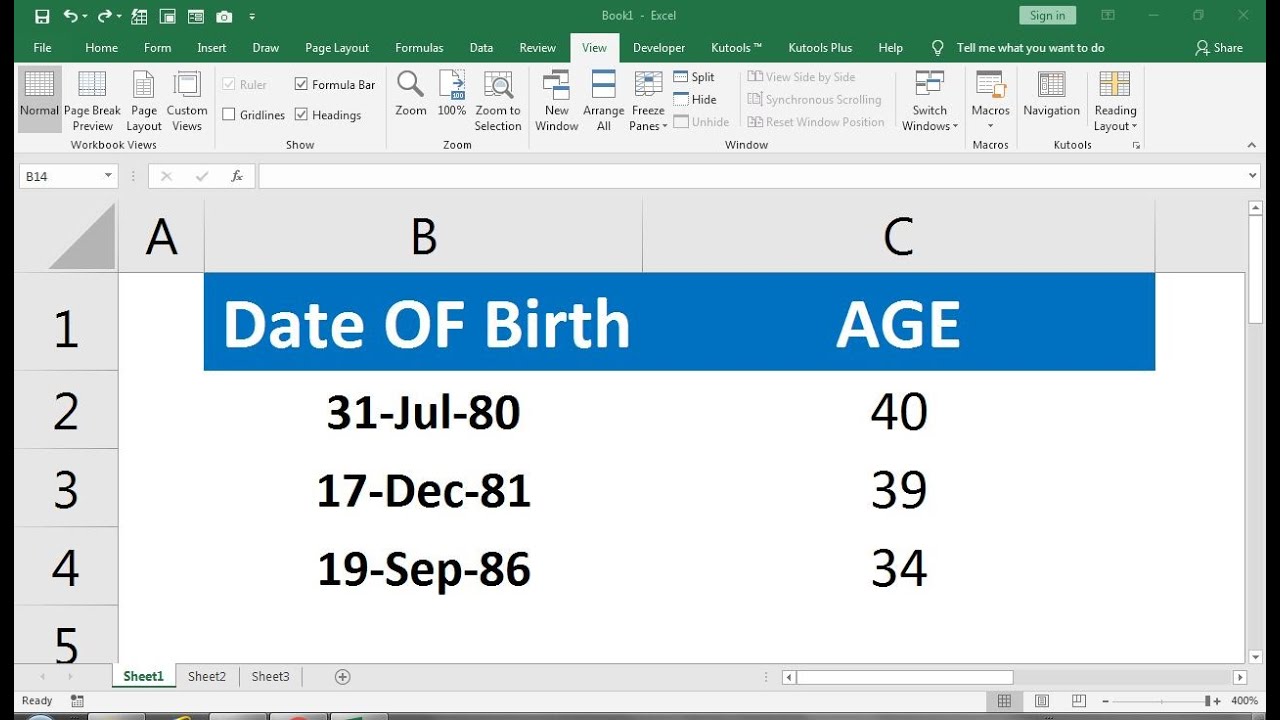Click the 400% zoom level
This screenshot has height=720, width=1280.
1244,701
